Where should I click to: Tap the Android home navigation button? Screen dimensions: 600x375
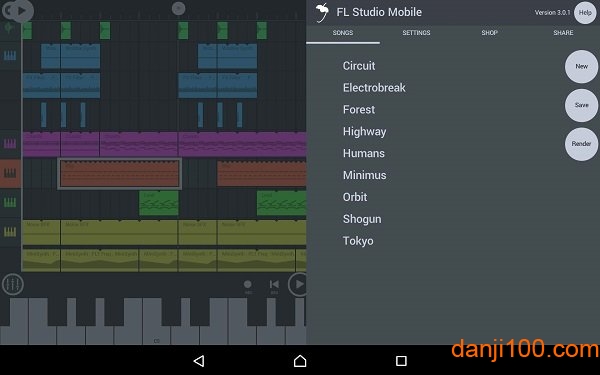[x=300, y=360]
